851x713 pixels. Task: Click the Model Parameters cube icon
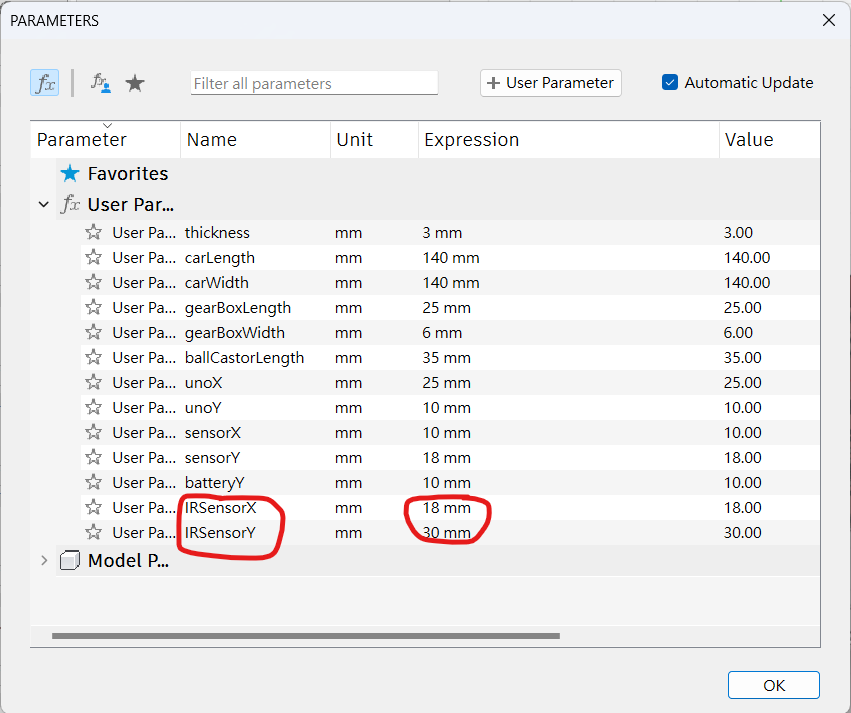[x=70, y=560]
